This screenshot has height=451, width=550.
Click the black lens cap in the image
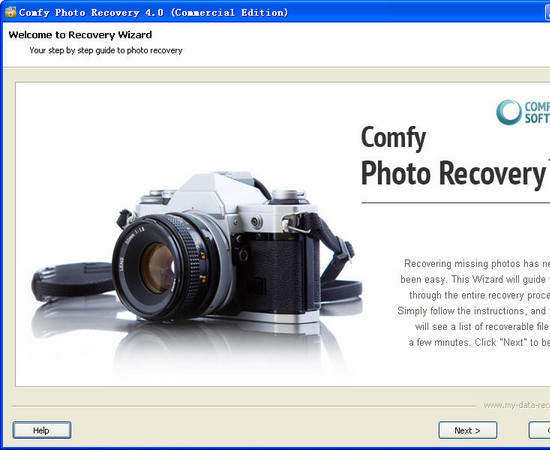pos(73,281)
